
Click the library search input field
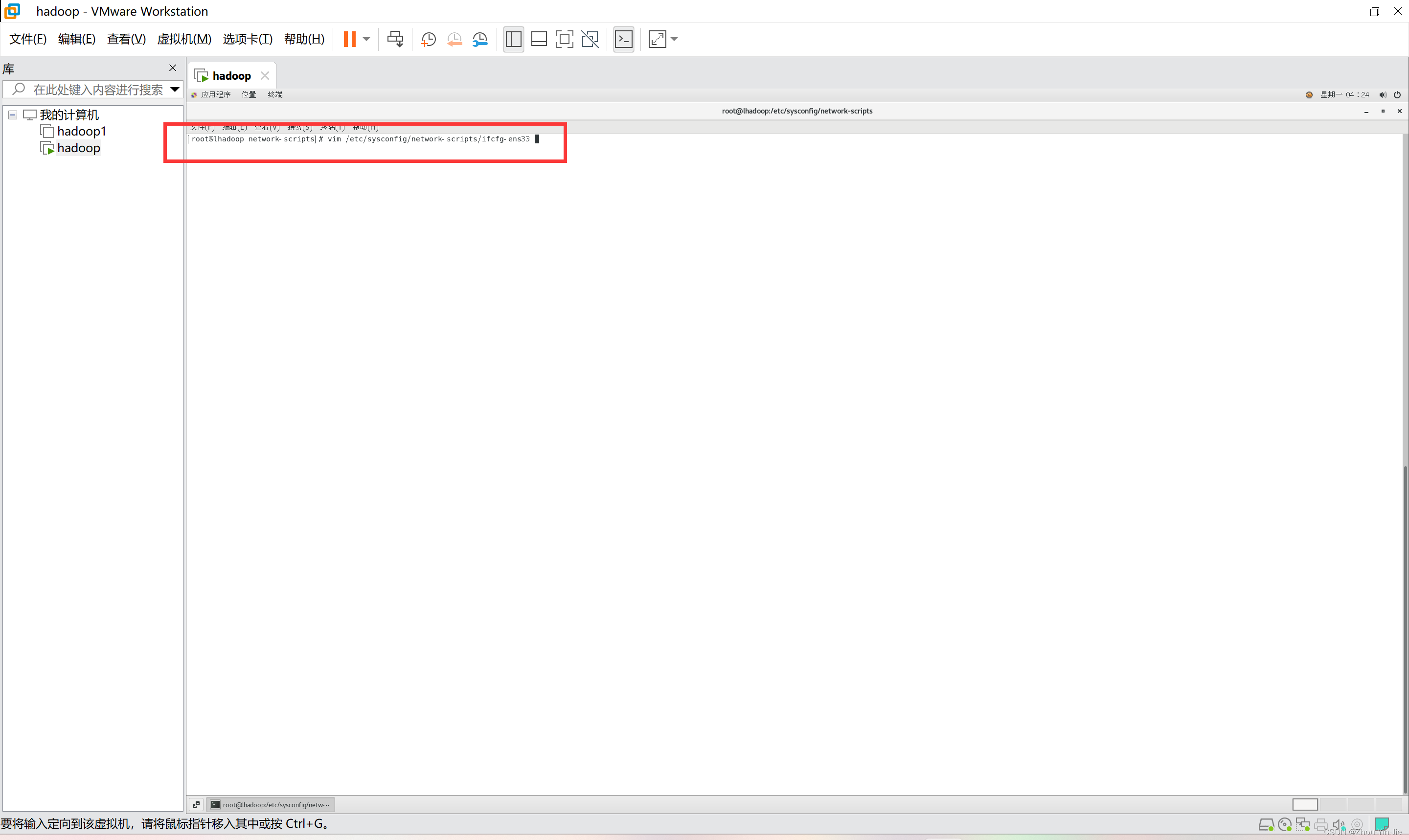click(97, 90)
